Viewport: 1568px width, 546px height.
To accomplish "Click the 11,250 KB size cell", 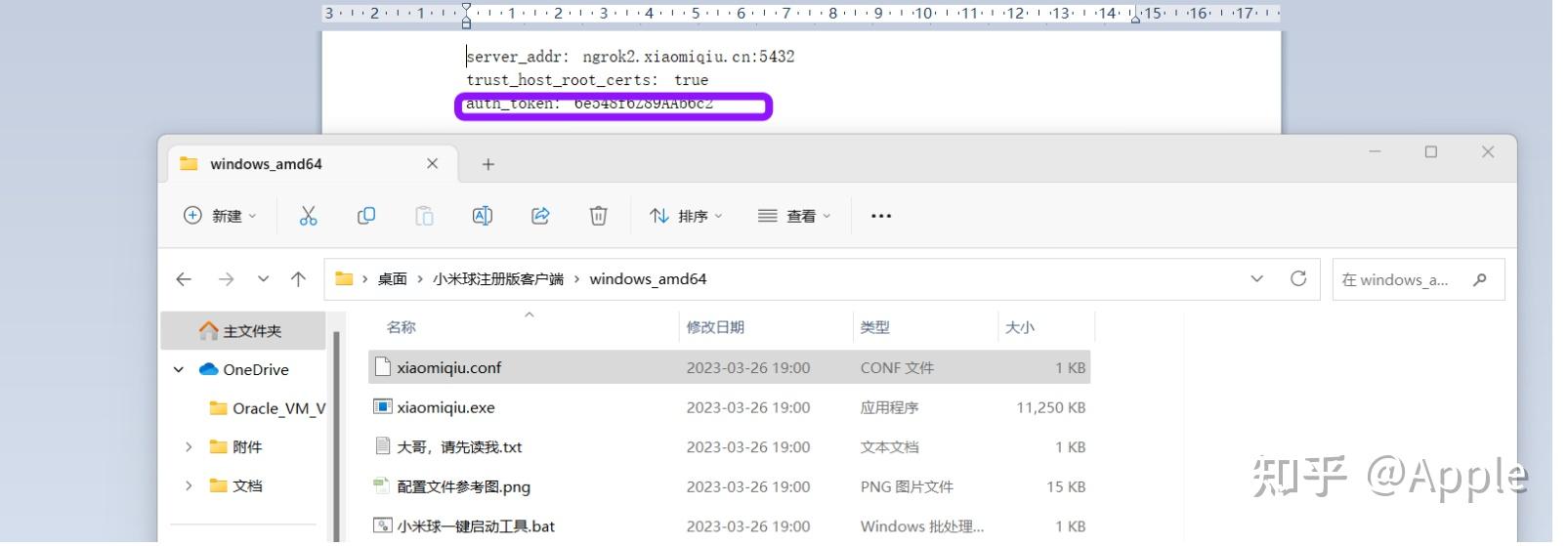I will point(1050,407).
